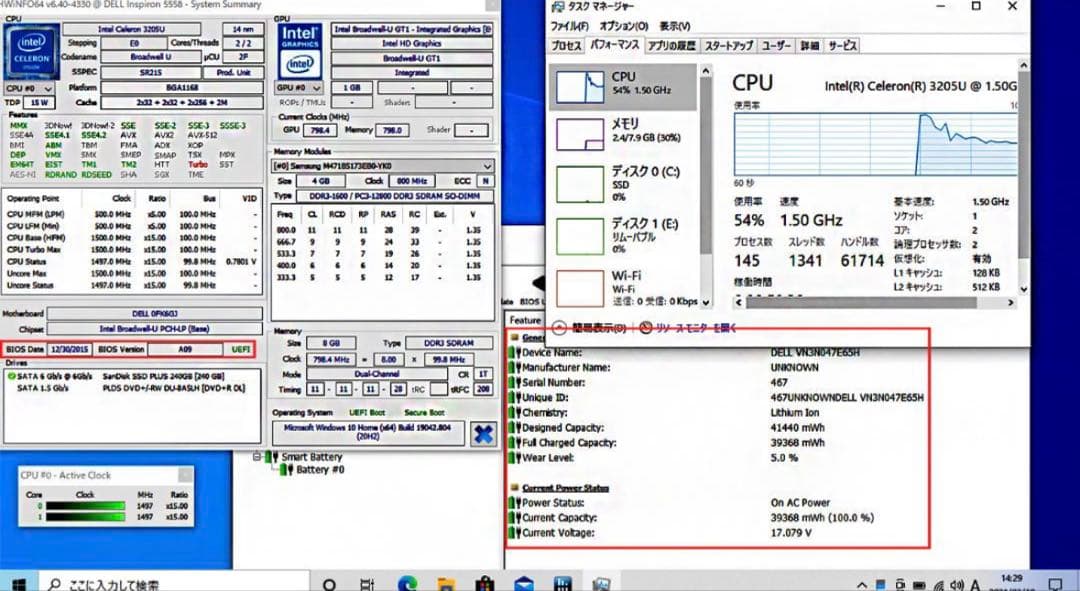Click the blue X close icon in HWiNFO summary
The width and height of the screenshot is (1080, 591).
coord(484,434)
